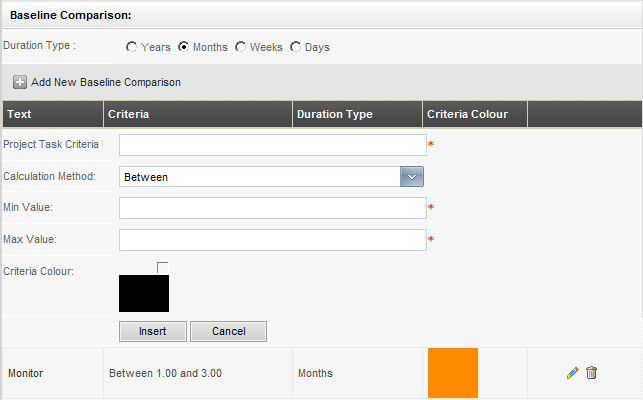This screenshot has height=400, width=643.
Task: Click the orange colour swatch in Monitor row
Action: tap(452, 373)
